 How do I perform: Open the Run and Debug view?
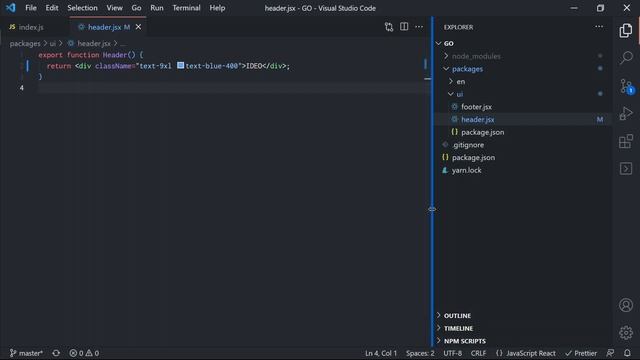point(626,113)
